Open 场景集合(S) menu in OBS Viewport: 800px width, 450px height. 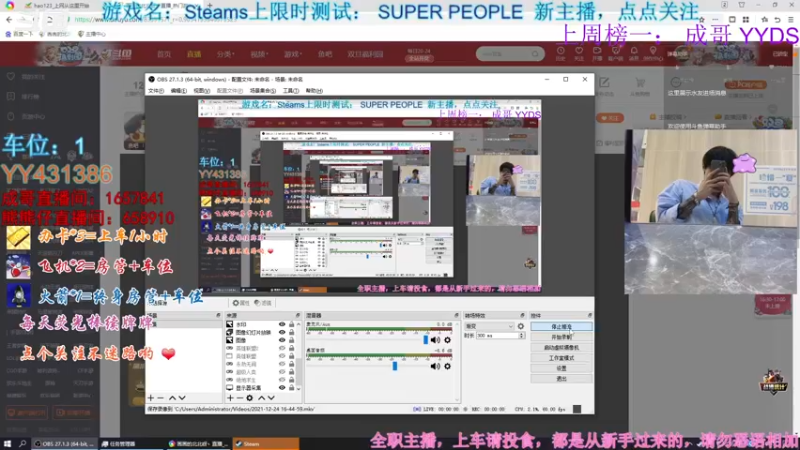[x=263, y=91]
